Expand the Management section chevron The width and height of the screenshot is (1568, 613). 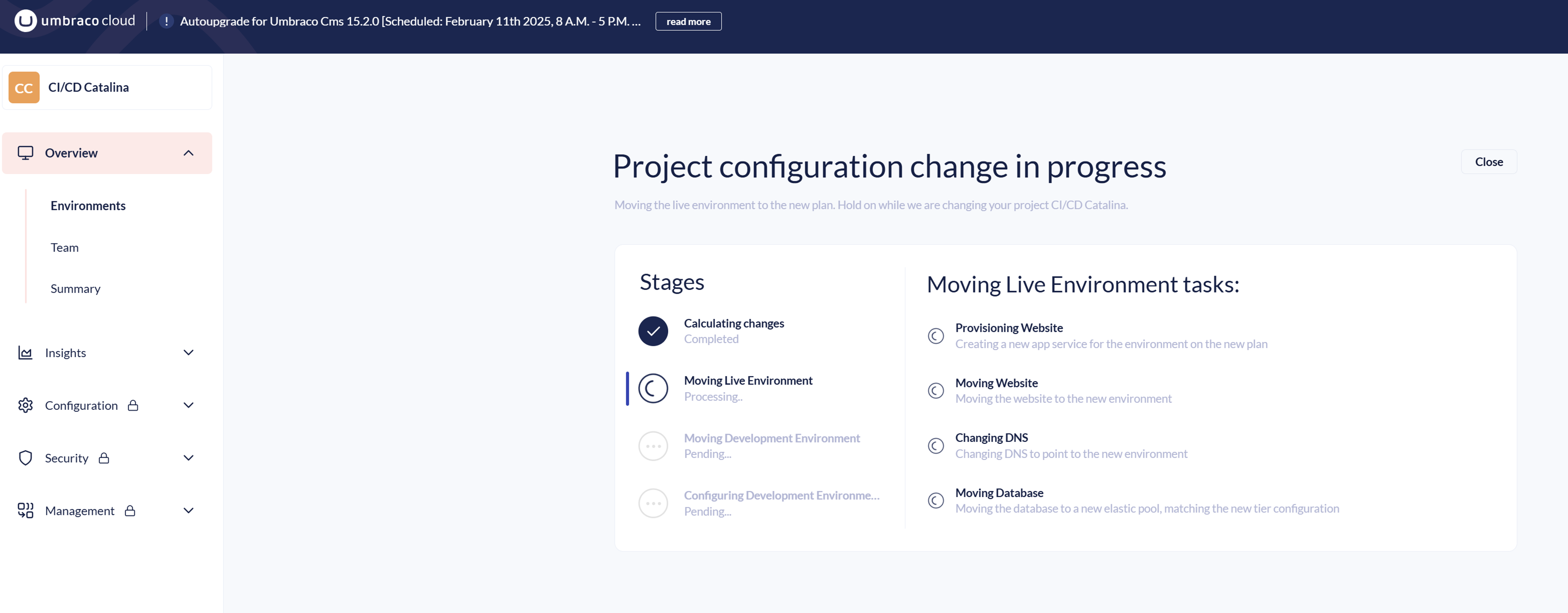click(x=189, y=511)
